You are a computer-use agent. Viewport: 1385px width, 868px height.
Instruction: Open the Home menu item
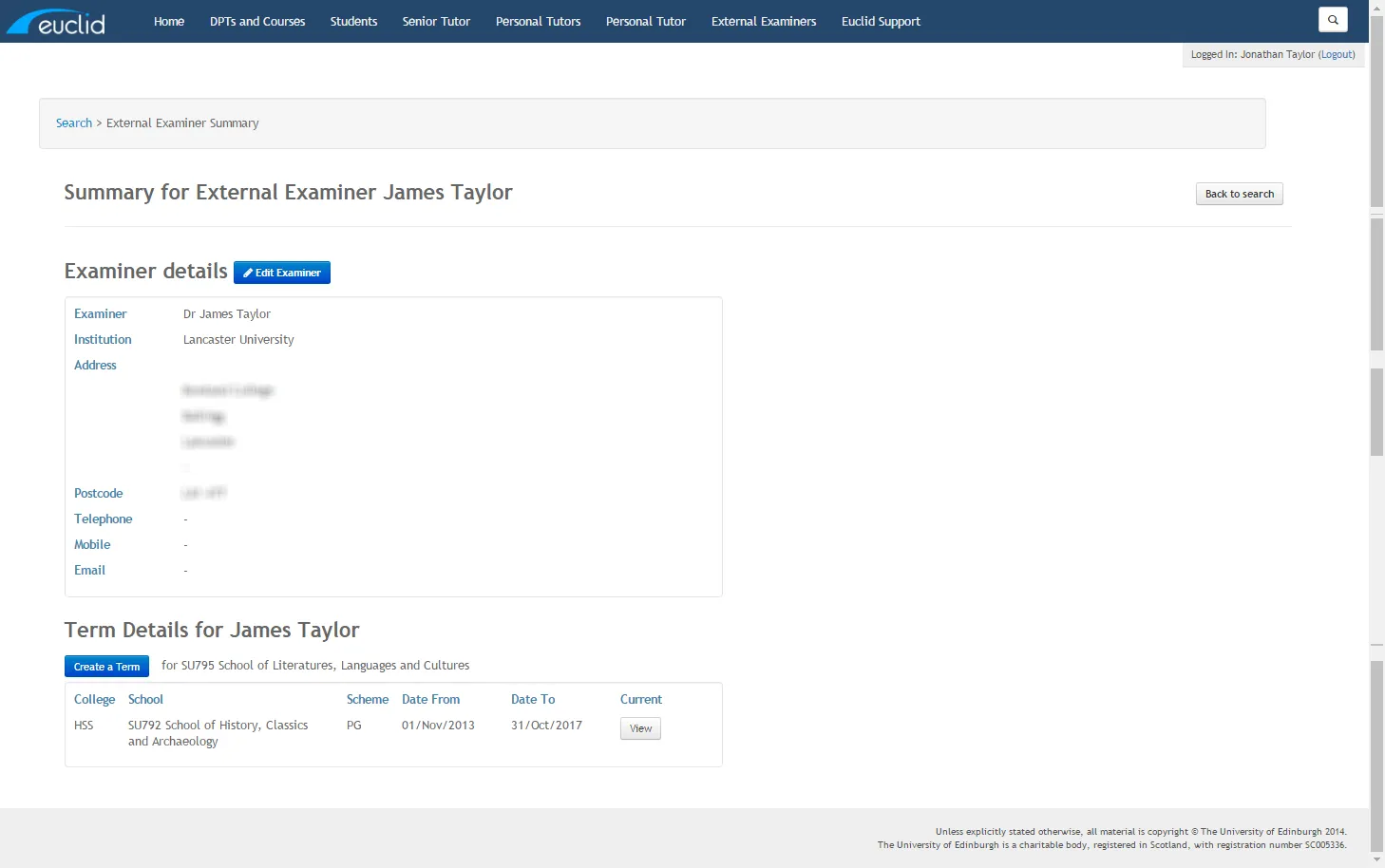click(x=169, y=21)
